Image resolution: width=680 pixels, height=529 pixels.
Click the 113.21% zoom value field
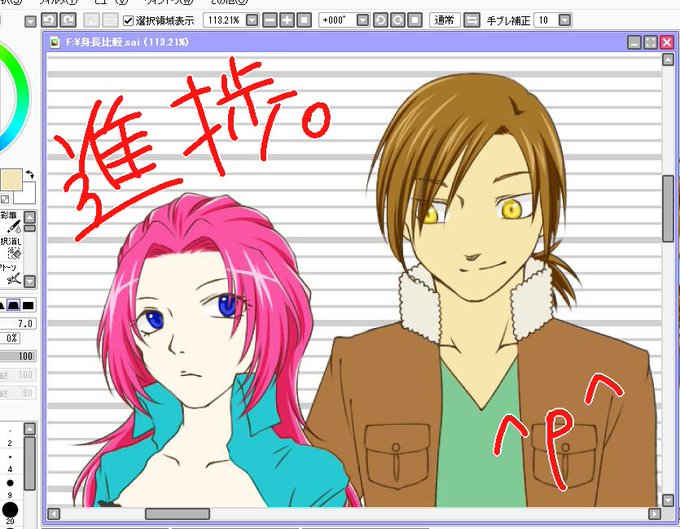(224, 20)
